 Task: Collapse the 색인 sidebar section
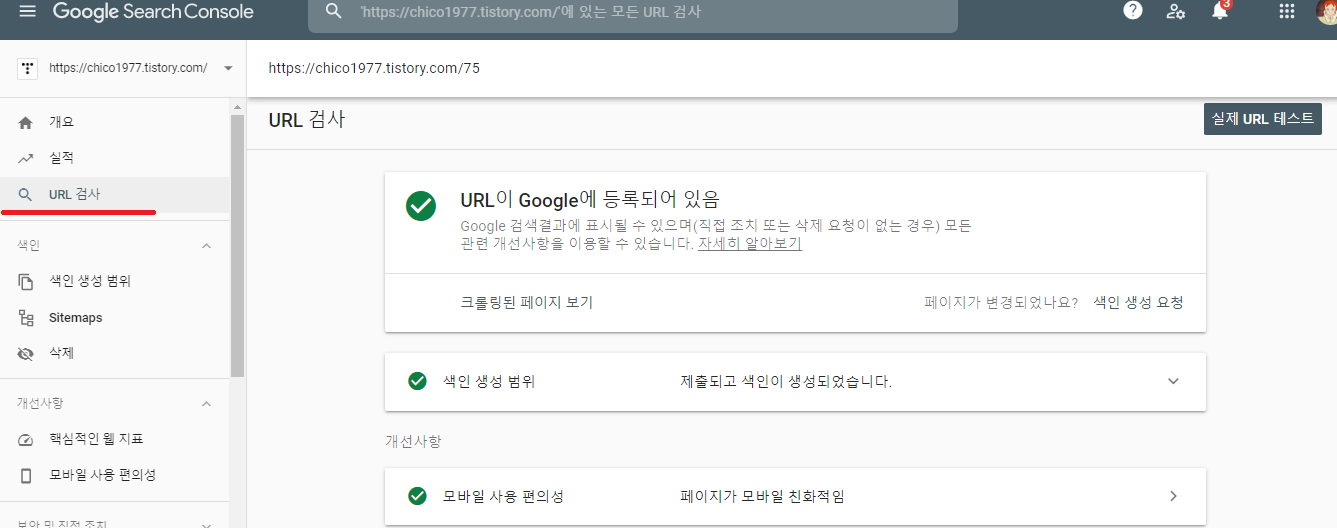pos(207,245)
